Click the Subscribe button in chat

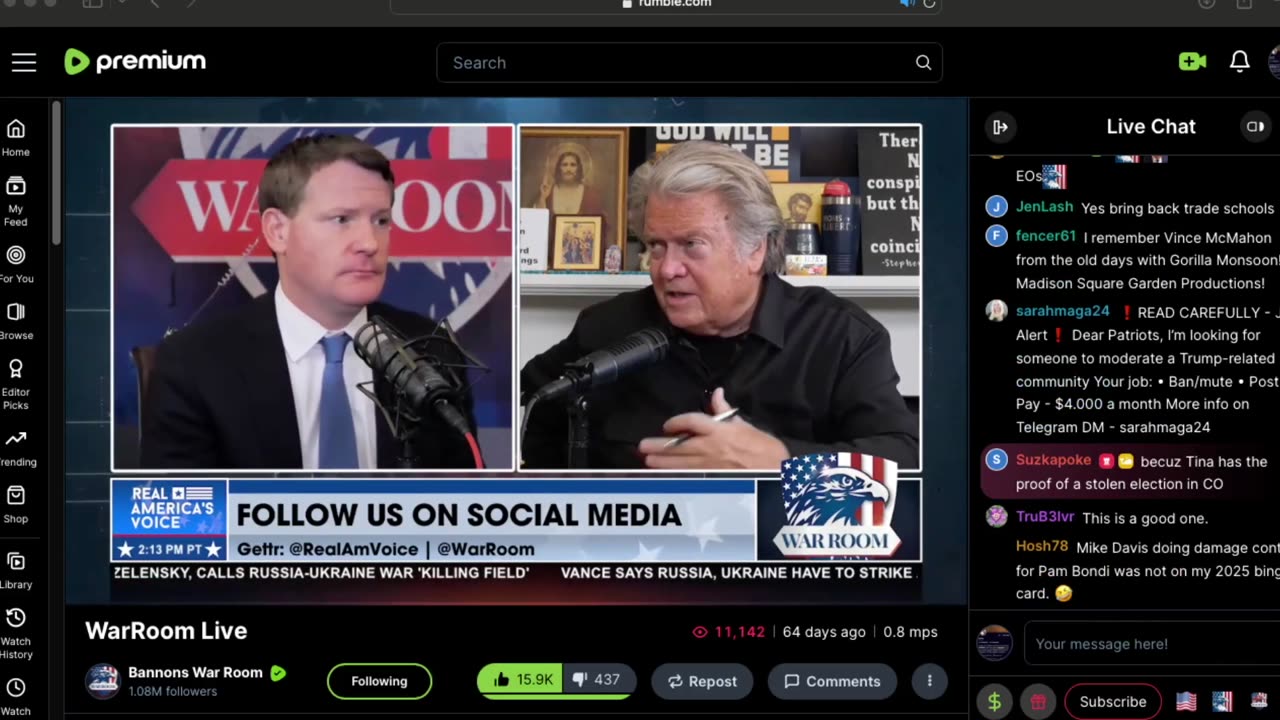[x=1113, y=702]
